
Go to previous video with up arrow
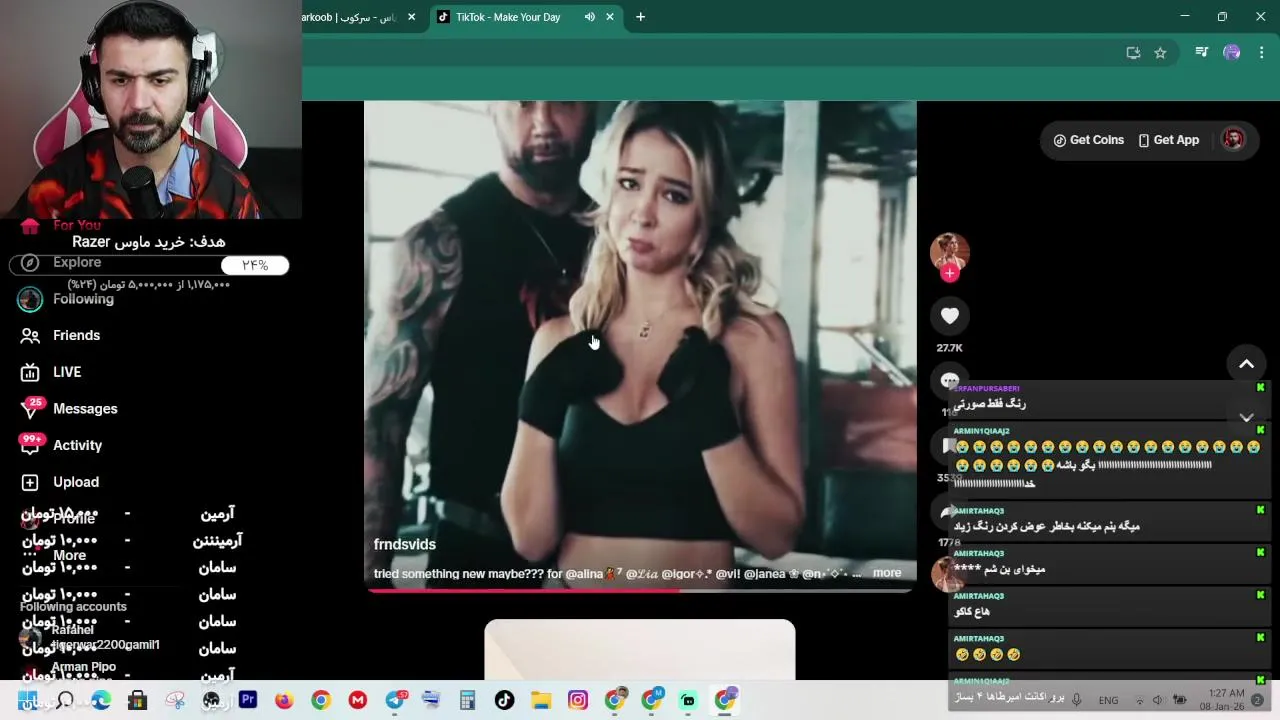click(x=1246, y=364)
